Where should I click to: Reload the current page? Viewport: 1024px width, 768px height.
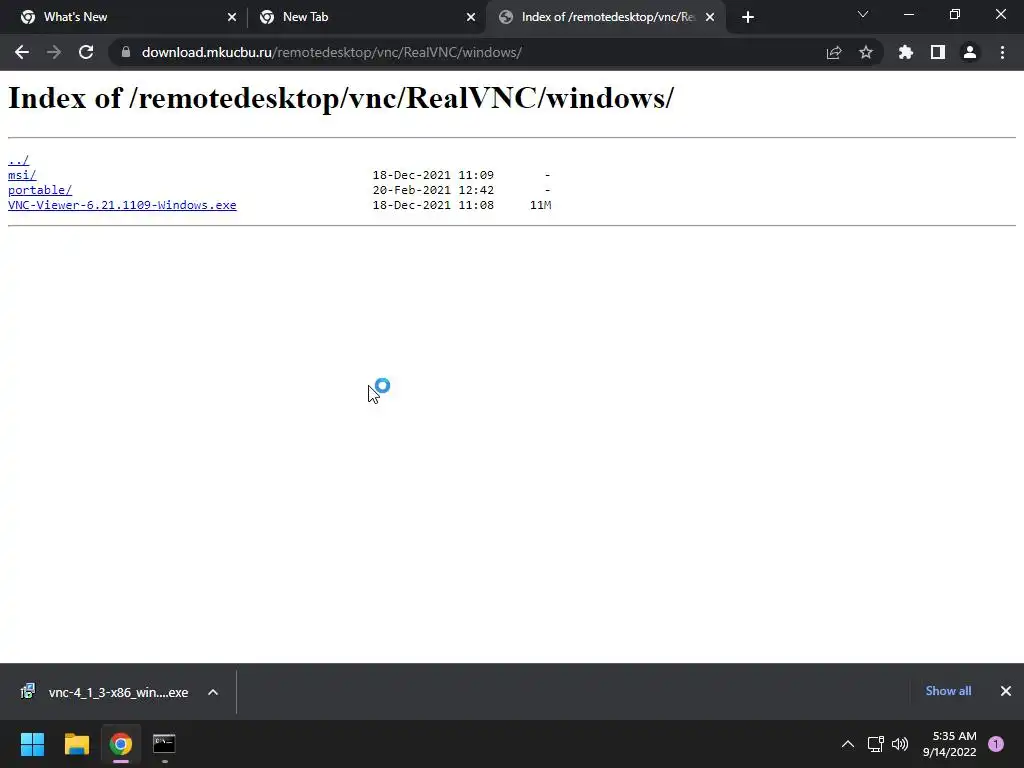pos(86,52)
